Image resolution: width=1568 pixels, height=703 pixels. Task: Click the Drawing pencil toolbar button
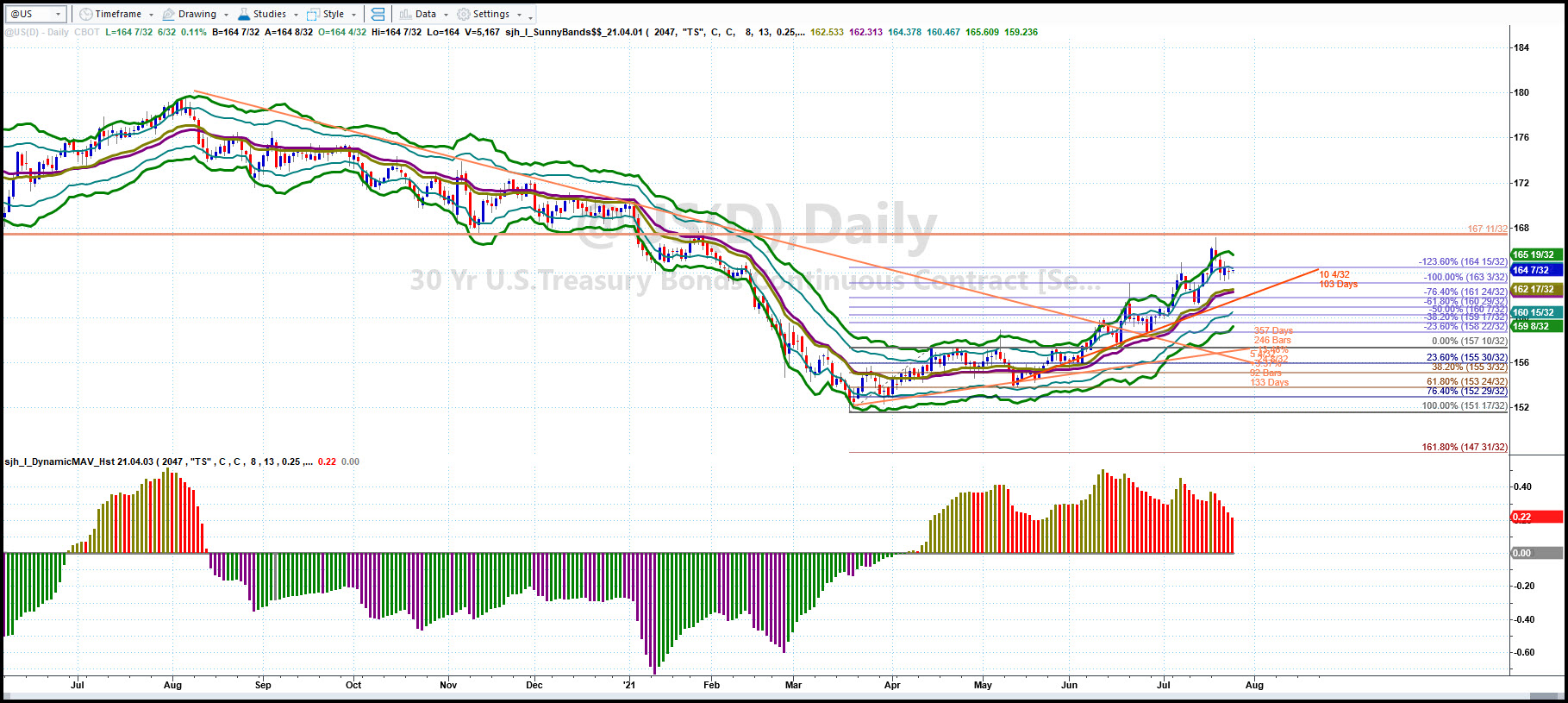[190, 14]
